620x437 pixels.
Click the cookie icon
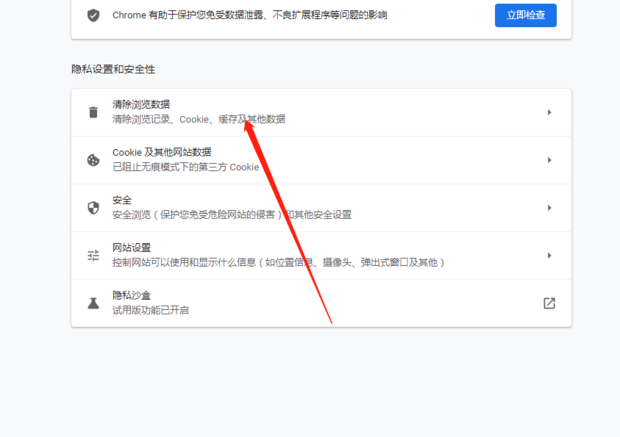click(93, 160)
